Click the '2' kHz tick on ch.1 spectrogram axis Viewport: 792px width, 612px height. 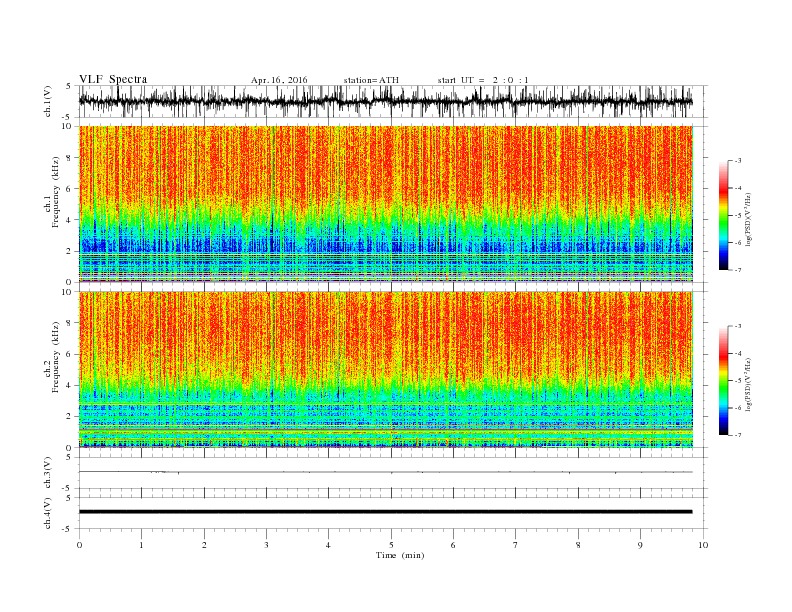(69, 251)
